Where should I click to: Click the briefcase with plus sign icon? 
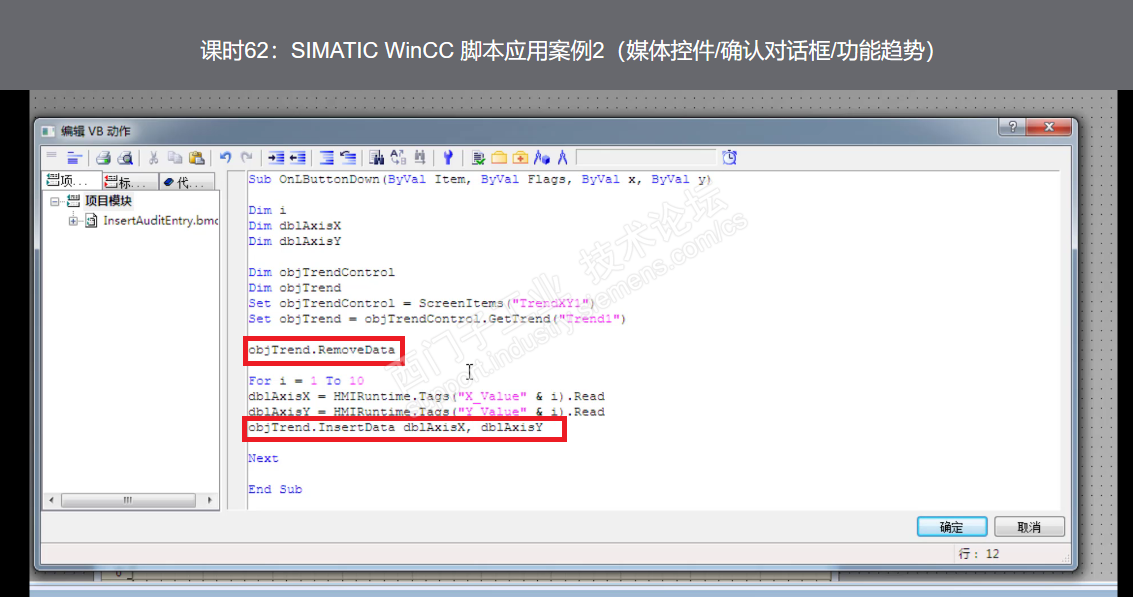520,158
